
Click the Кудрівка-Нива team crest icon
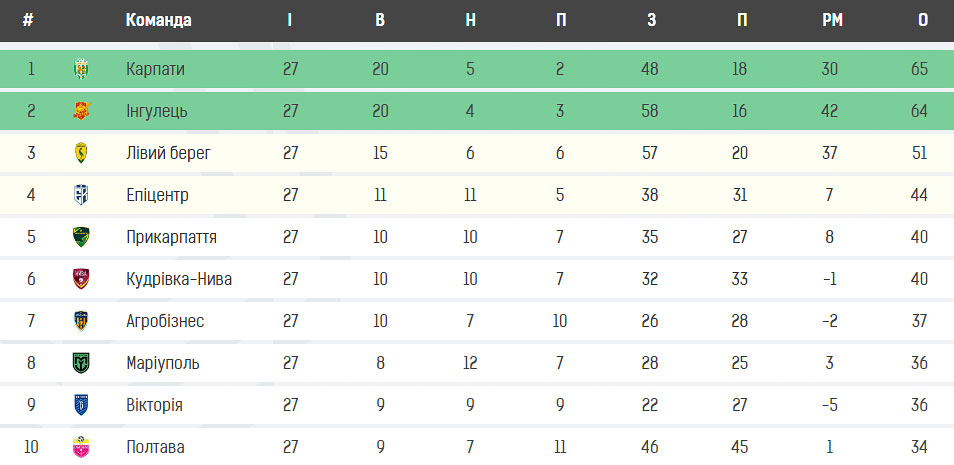pyautogui.click(x=81, y=279)
